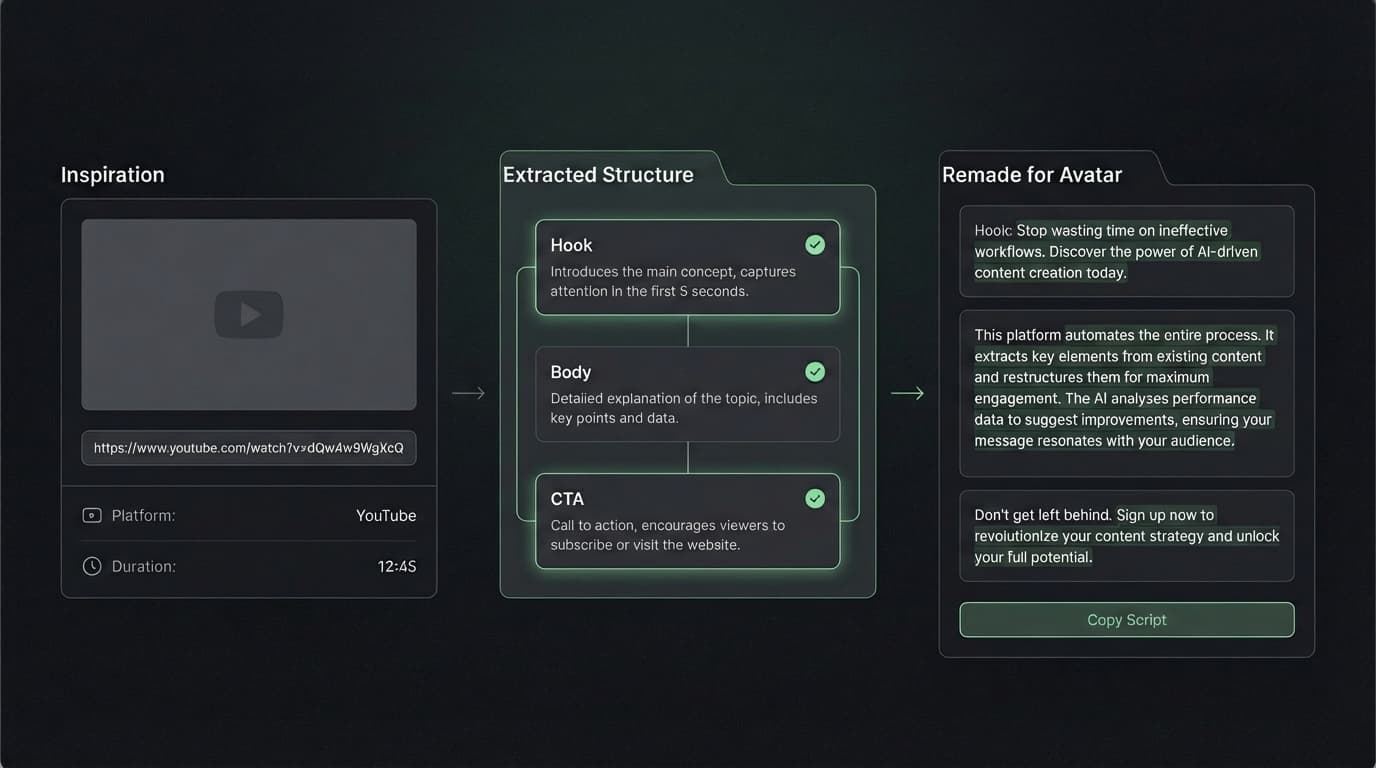Image resolution: width=1376 pixels, height=768 pixels.
Task: Click the clock icon next to Duration
Action: tap(92, 565)
